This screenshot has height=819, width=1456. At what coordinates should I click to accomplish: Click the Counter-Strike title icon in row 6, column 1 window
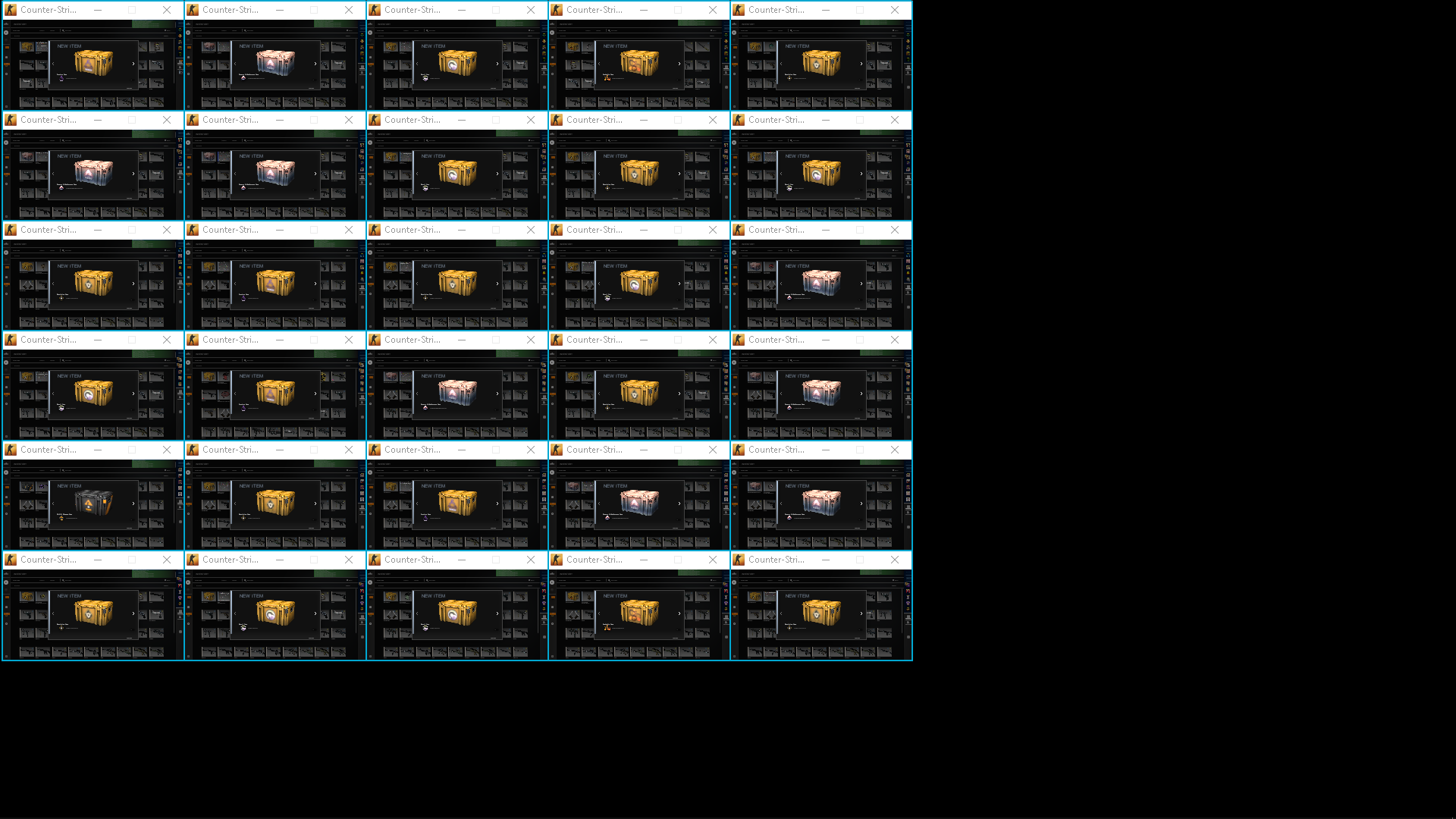coord(11,560)
